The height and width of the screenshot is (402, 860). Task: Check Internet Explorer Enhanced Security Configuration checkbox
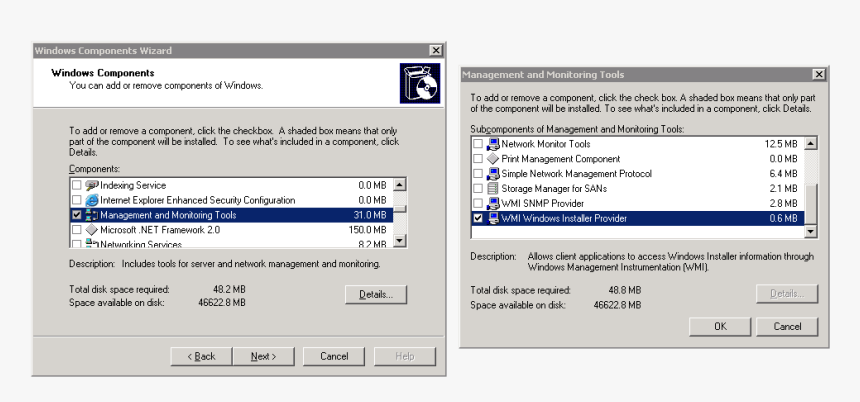[77, 200]
